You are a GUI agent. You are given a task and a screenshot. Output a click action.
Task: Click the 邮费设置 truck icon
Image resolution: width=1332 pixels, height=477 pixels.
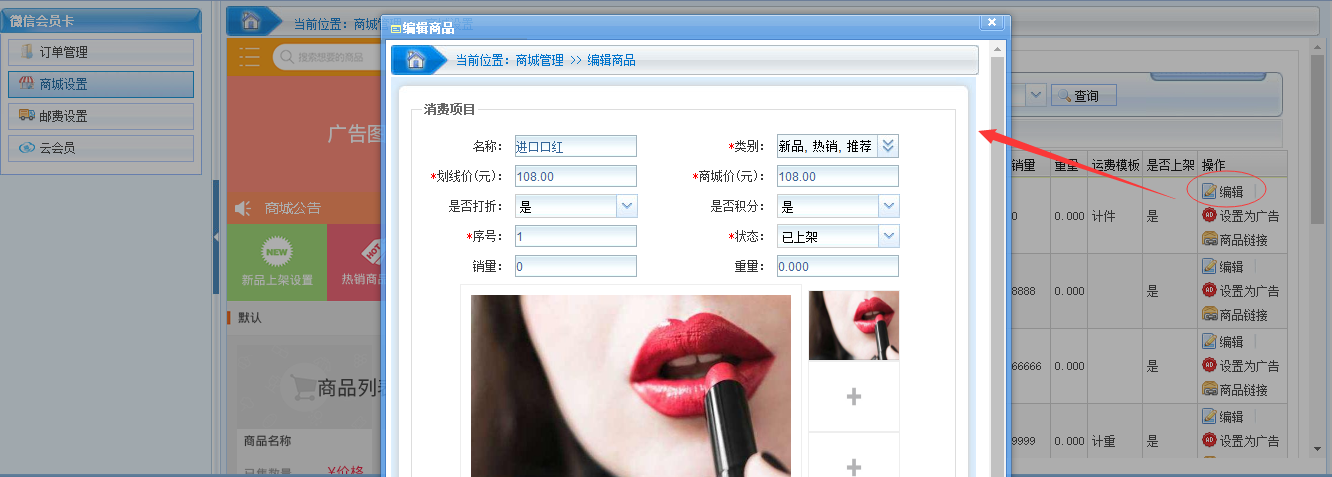click(x=27, y=116)
